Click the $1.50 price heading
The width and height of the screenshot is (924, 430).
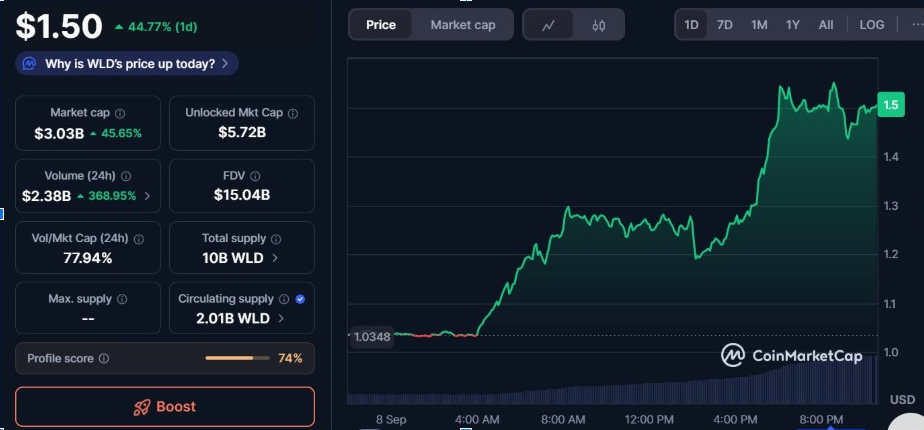[x=60, y=27]
